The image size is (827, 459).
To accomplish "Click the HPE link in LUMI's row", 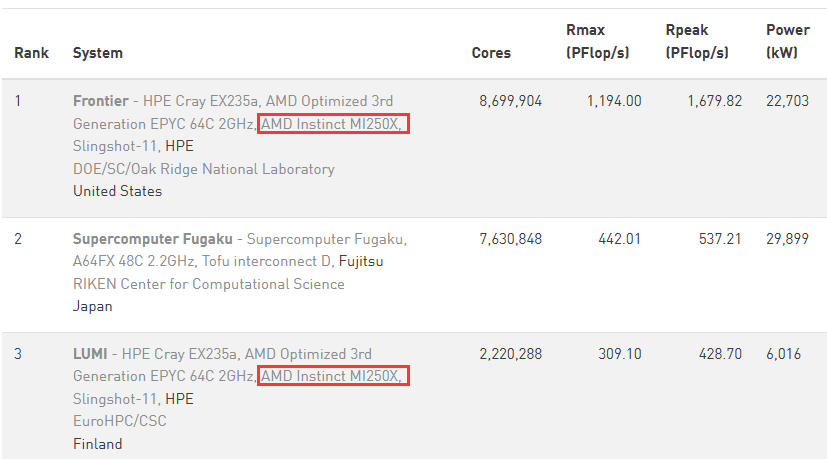I will pyautogui.click(x=179, y=399).
